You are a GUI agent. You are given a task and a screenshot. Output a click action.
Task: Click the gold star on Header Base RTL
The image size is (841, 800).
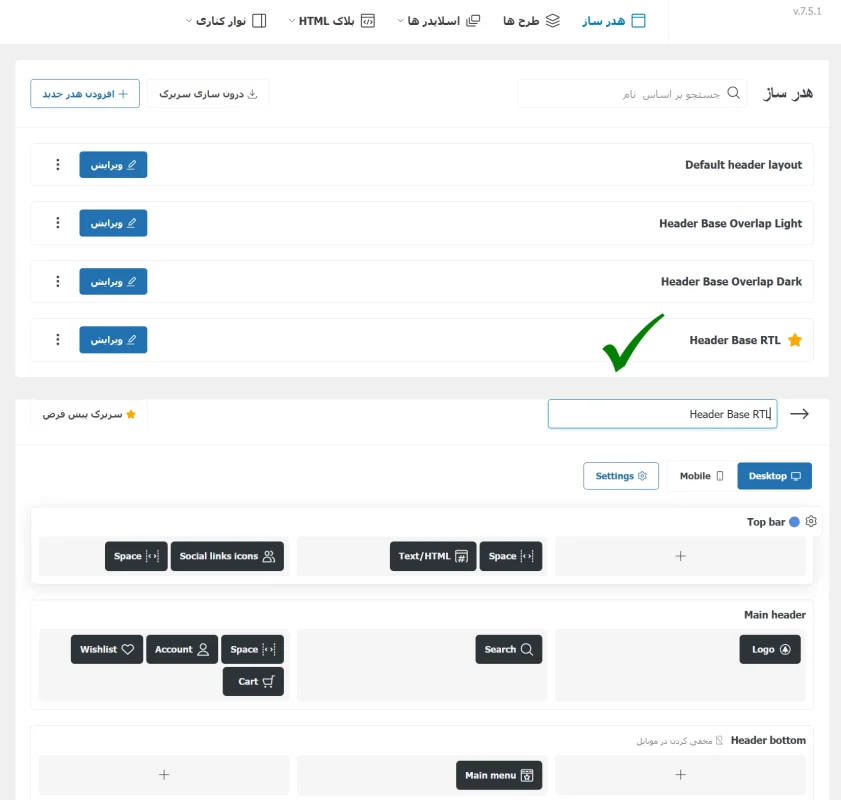[x=795, y=340]
